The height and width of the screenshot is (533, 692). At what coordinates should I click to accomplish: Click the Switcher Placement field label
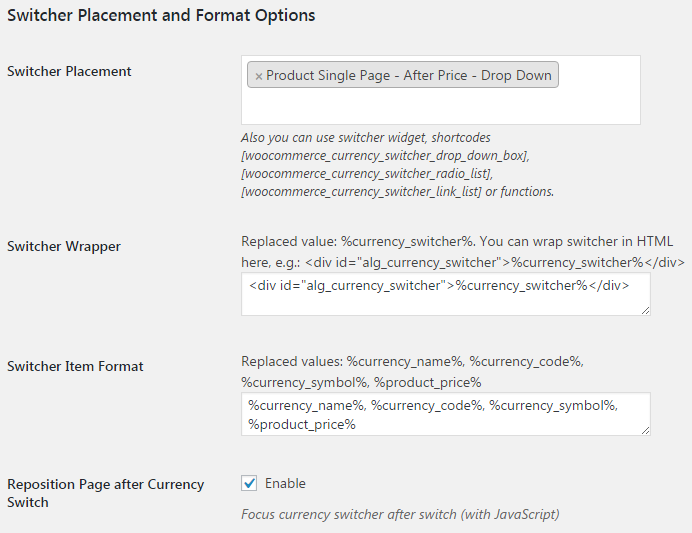click(69, 71)
